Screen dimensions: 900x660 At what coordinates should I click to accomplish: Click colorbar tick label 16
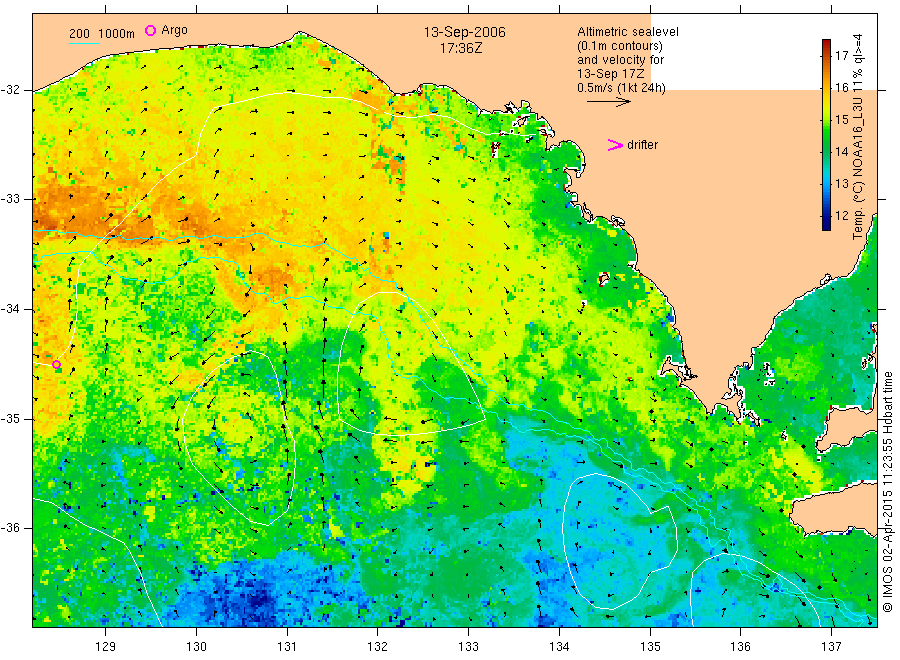[841, 88]
